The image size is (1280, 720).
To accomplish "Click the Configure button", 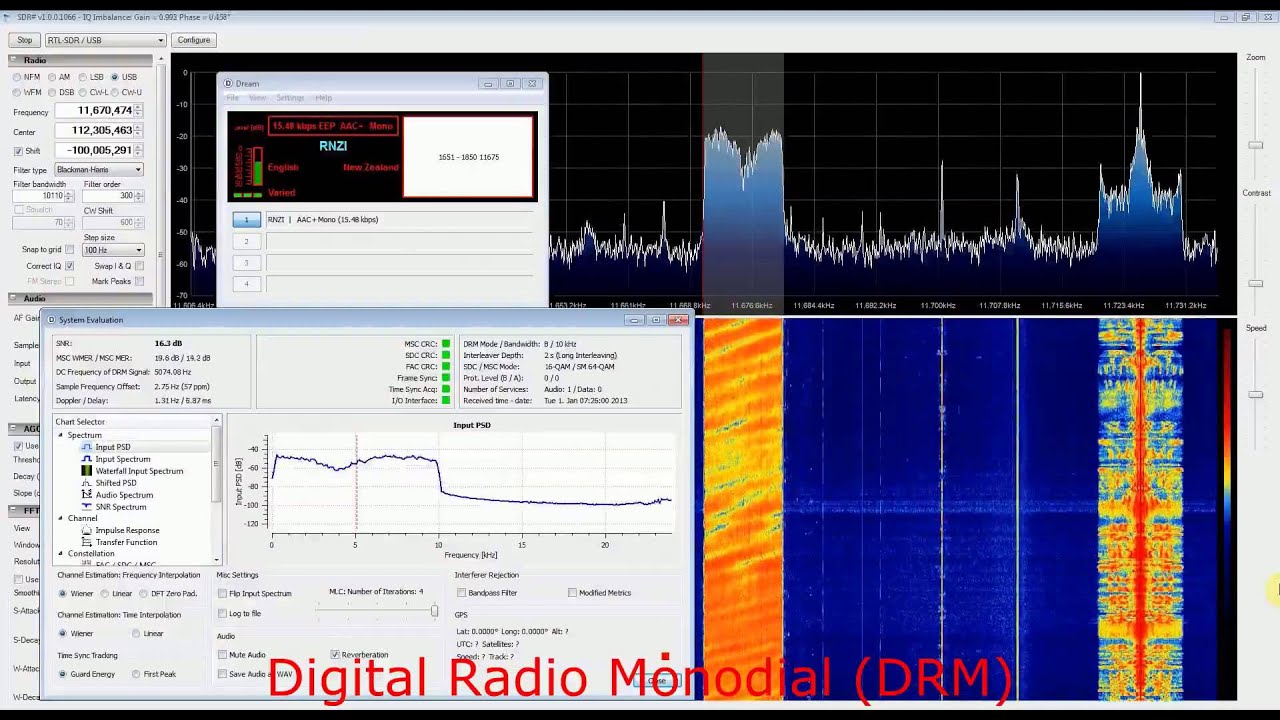I will point(194,40).
